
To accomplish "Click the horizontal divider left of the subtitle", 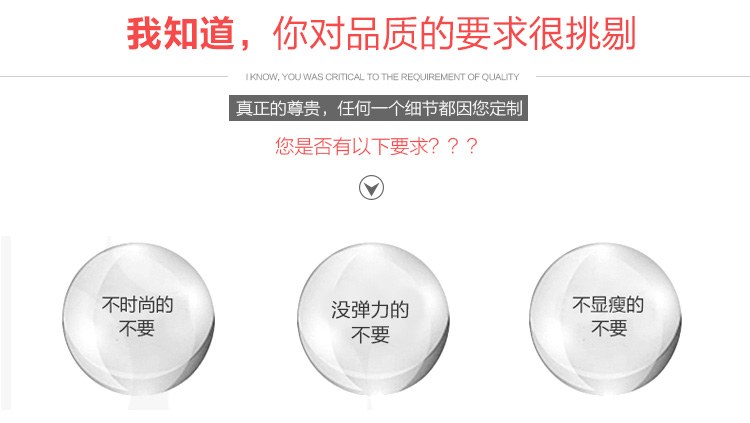I will pyautogui.click(x=114, y=76).
